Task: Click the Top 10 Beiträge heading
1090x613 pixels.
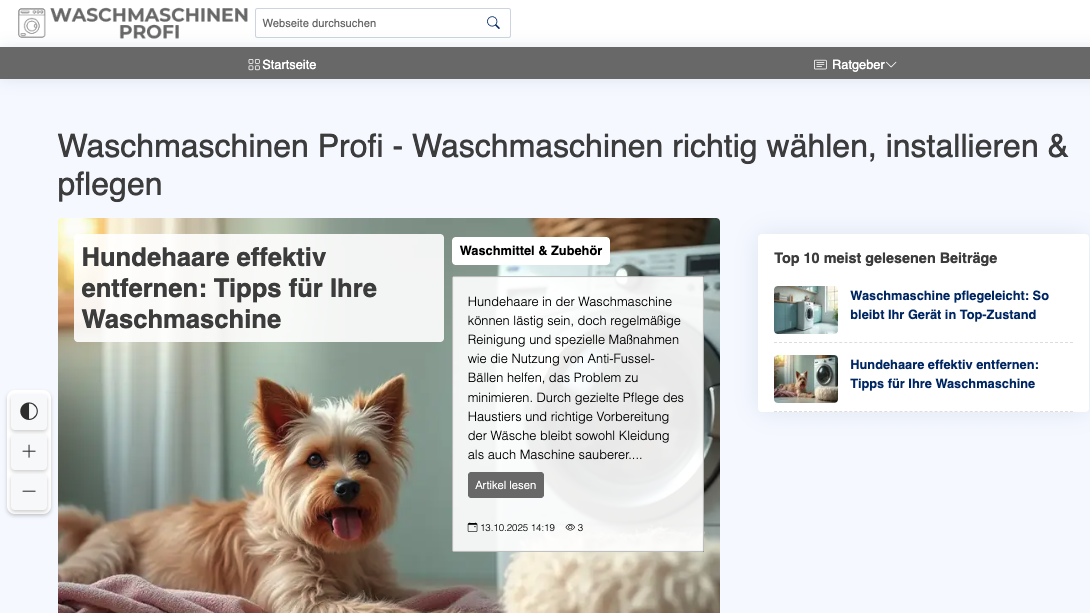Action: (886, 258)
